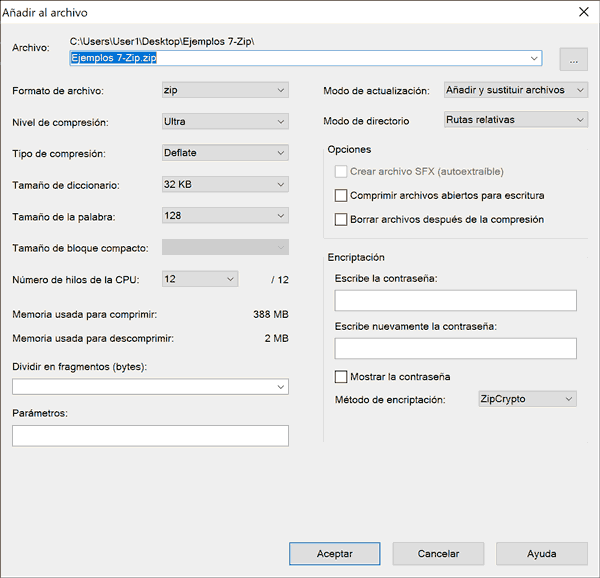Click the 2 MB decompression memory value
Image resolution: width=600 pixels, height=578 pixels.
pos(276,339)
